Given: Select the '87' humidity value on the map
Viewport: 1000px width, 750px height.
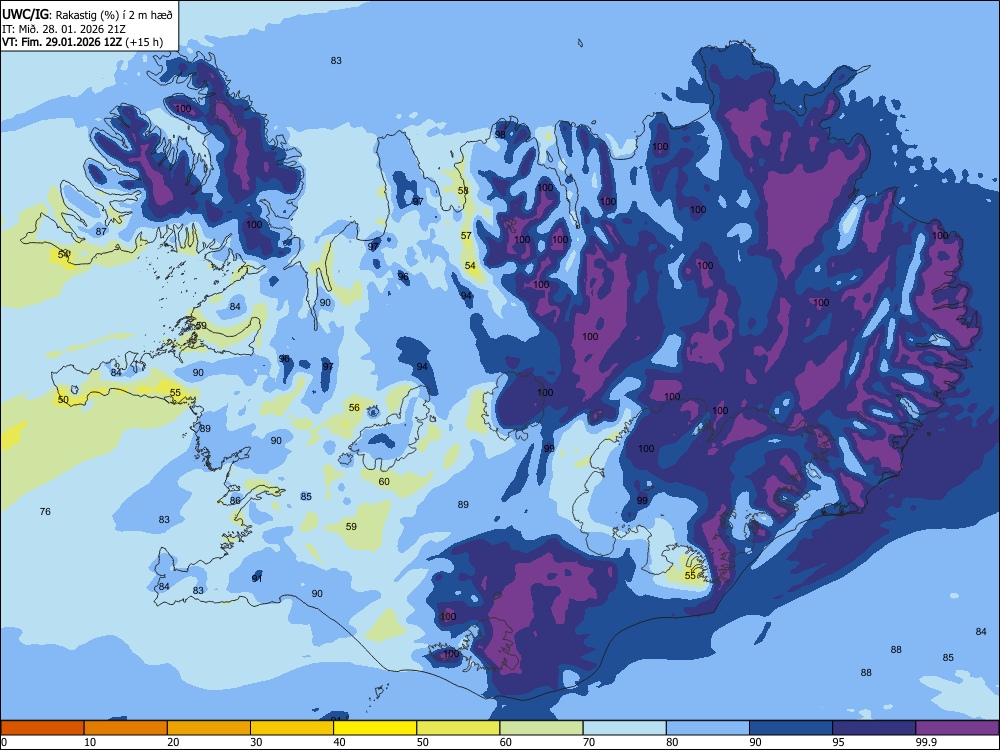Looking at the screenshot, I should 101,231.
